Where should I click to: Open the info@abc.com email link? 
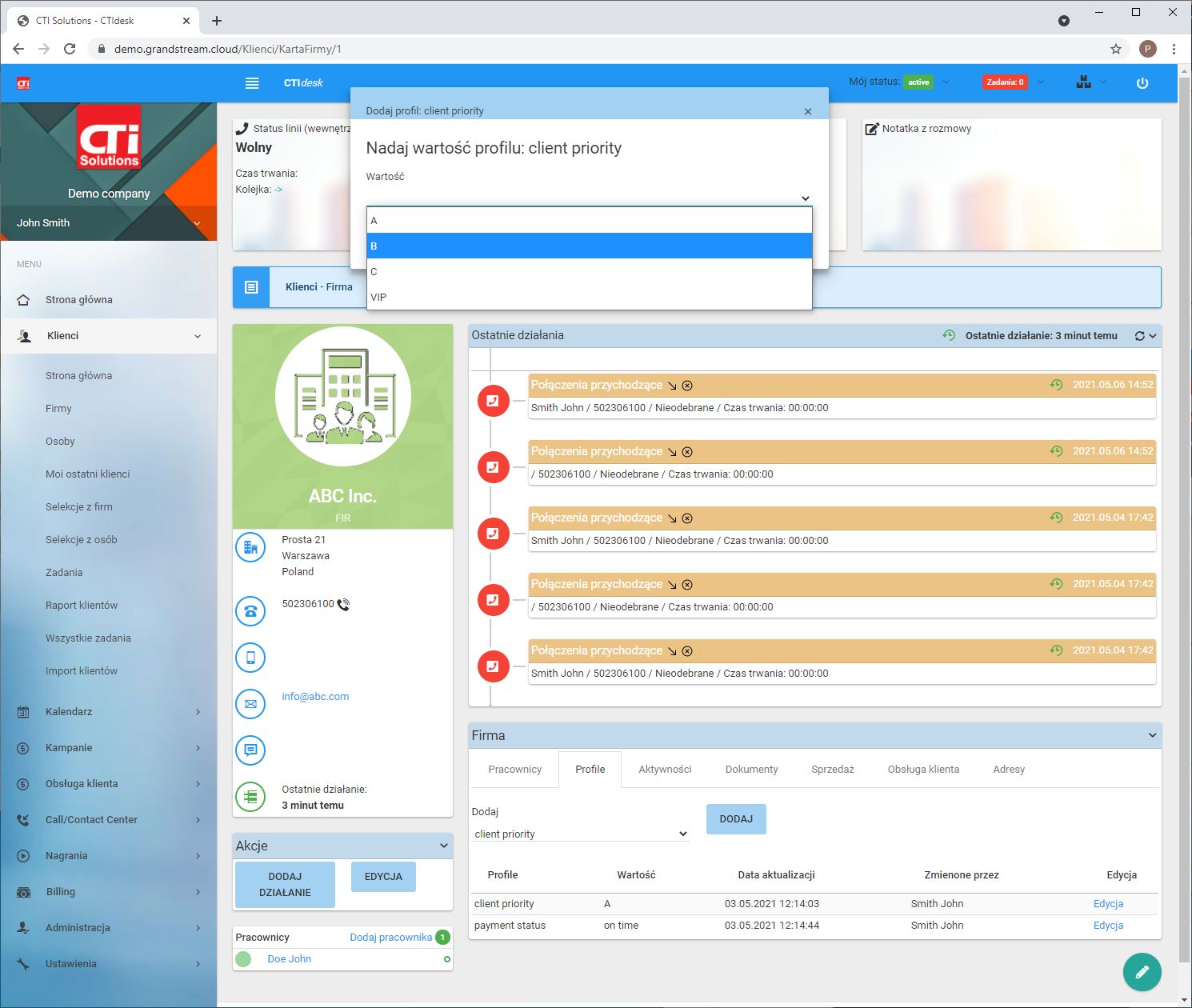315,696
